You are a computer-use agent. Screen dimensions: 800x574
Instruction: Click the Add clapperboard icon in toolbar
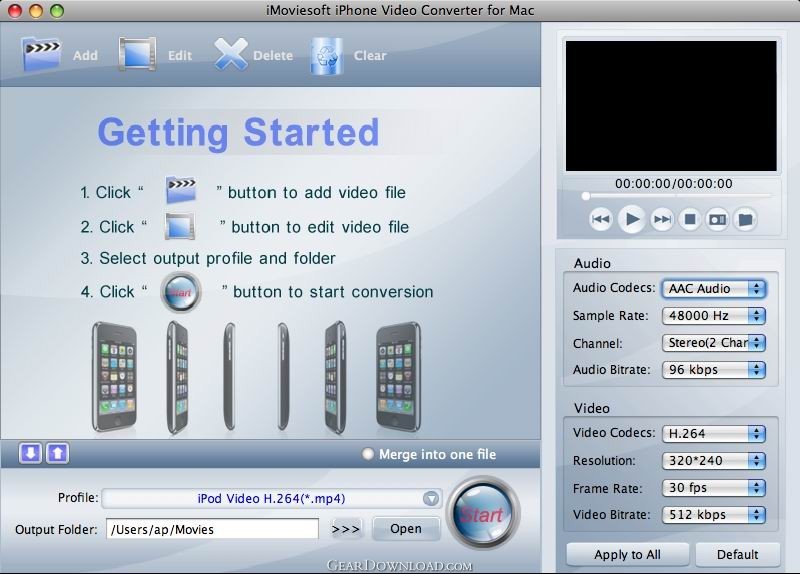point(41,53)
